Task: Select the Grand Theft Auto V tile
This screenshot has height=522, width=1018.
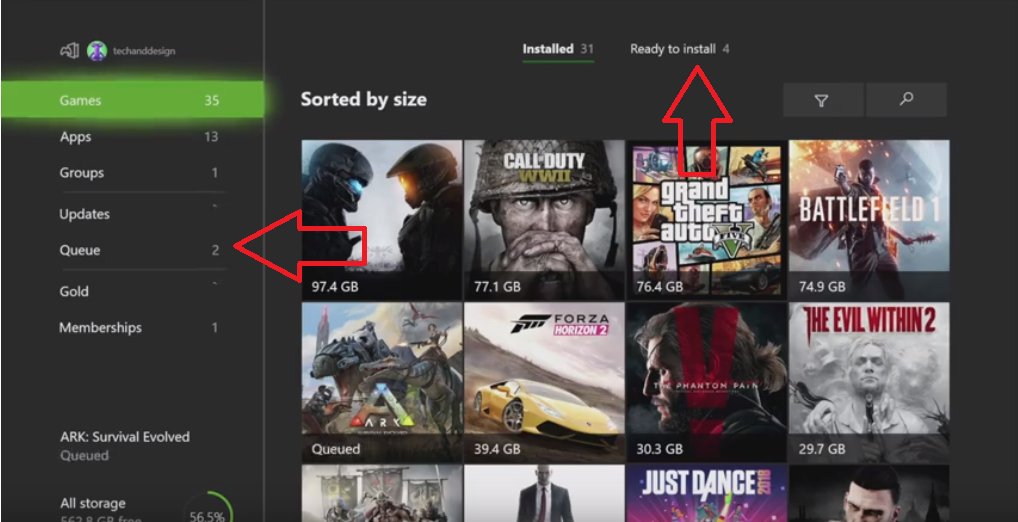Action: point(706,219)
